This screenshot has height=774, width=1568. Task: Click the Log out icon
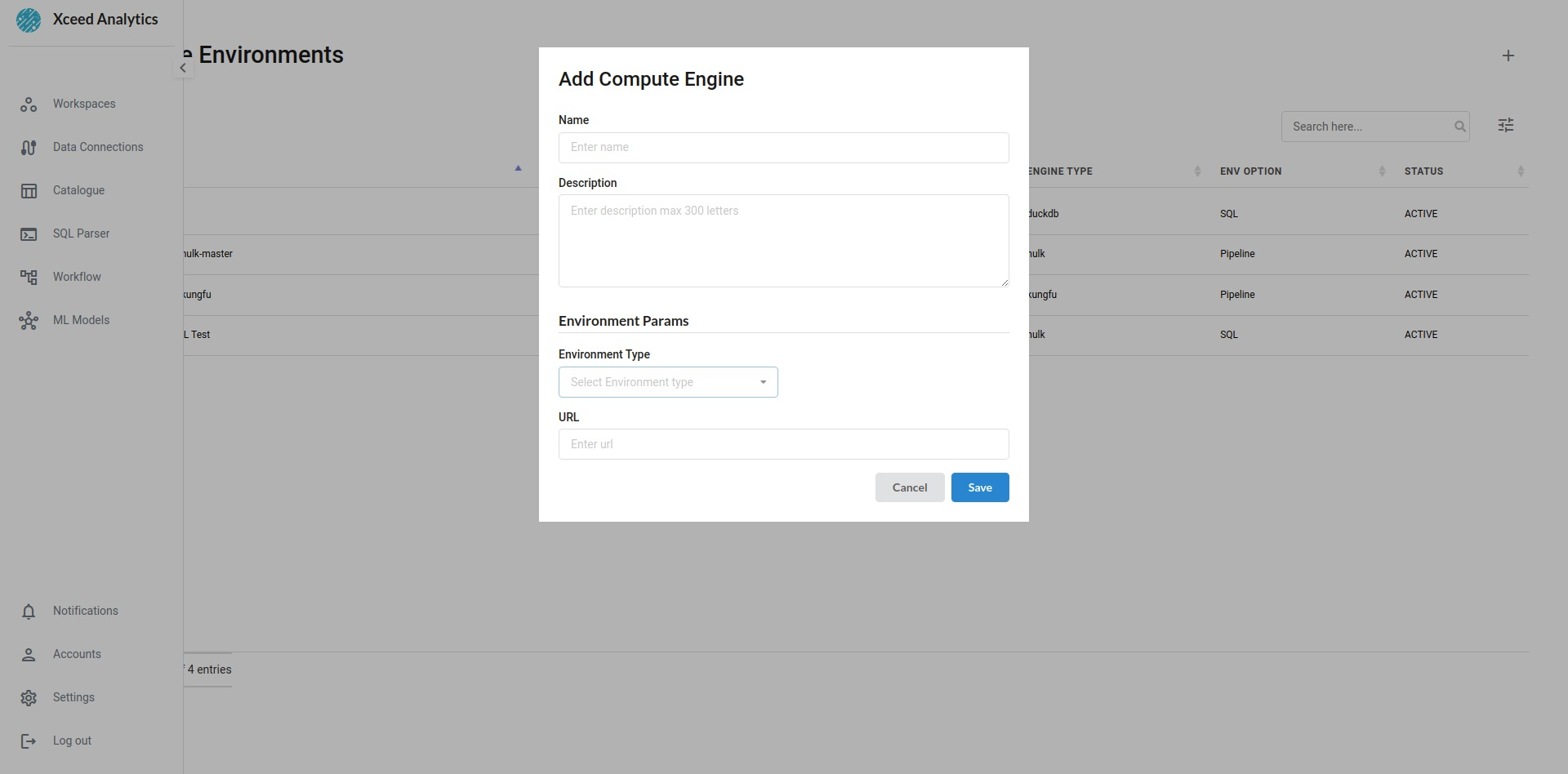click(x=29, y=741)
